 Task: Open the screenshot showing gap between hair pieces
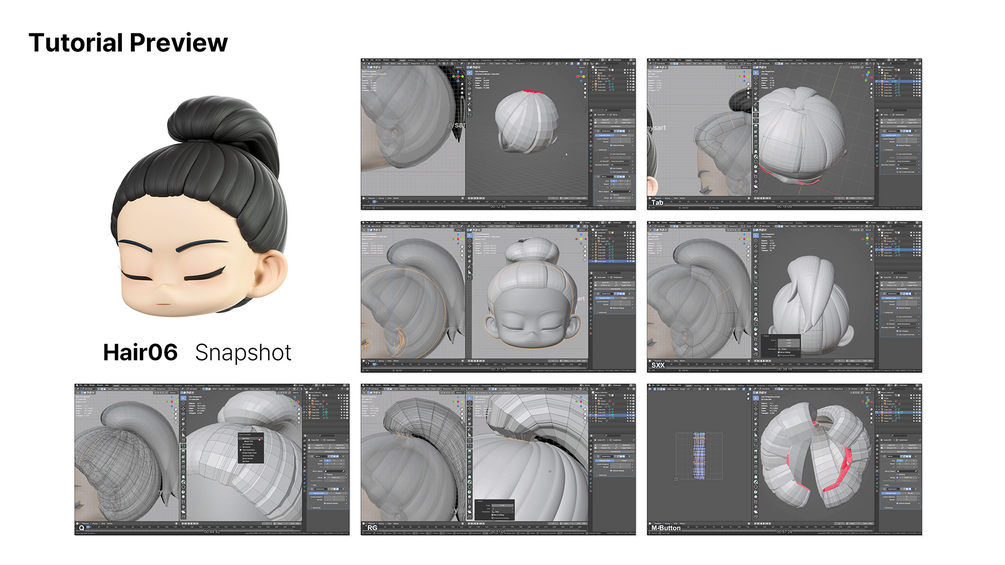pos(498,459)
